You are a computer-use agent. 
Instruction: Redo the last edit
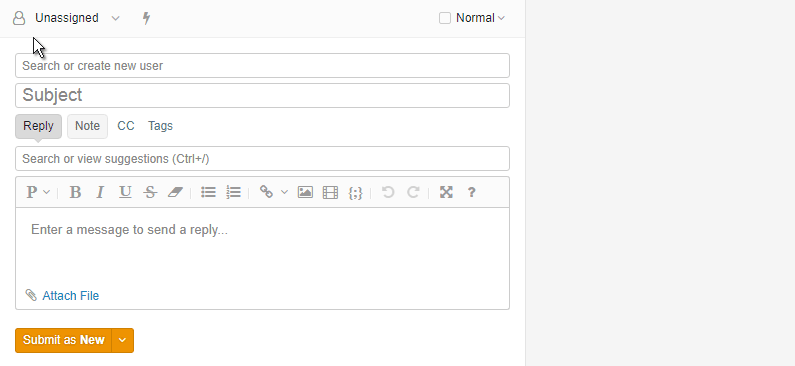(413, 192)
